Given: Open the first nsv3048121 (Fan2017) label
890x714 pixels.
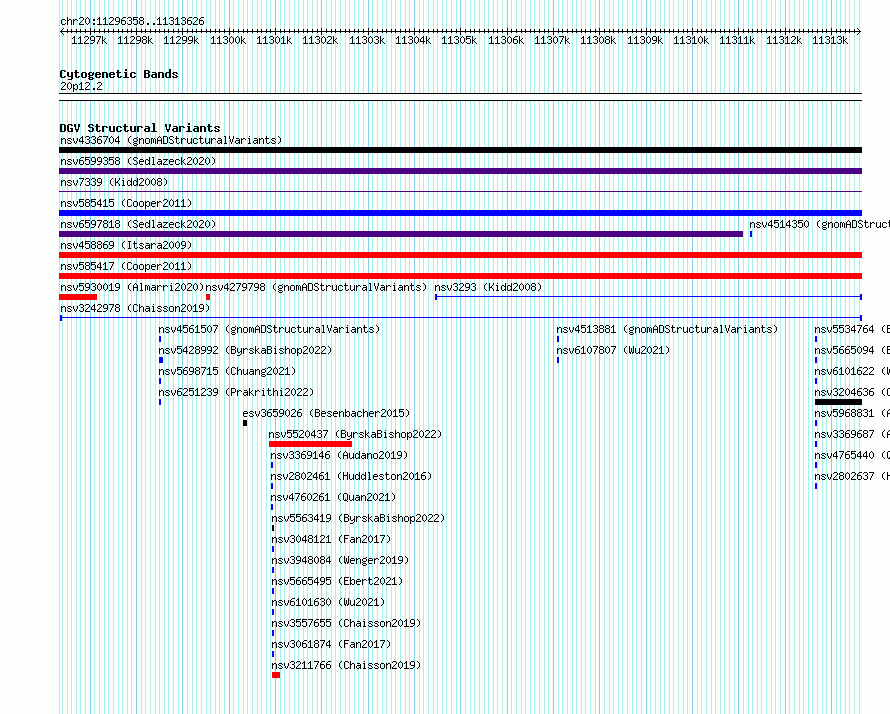Looking at the screenshot, I should point(331,539).
